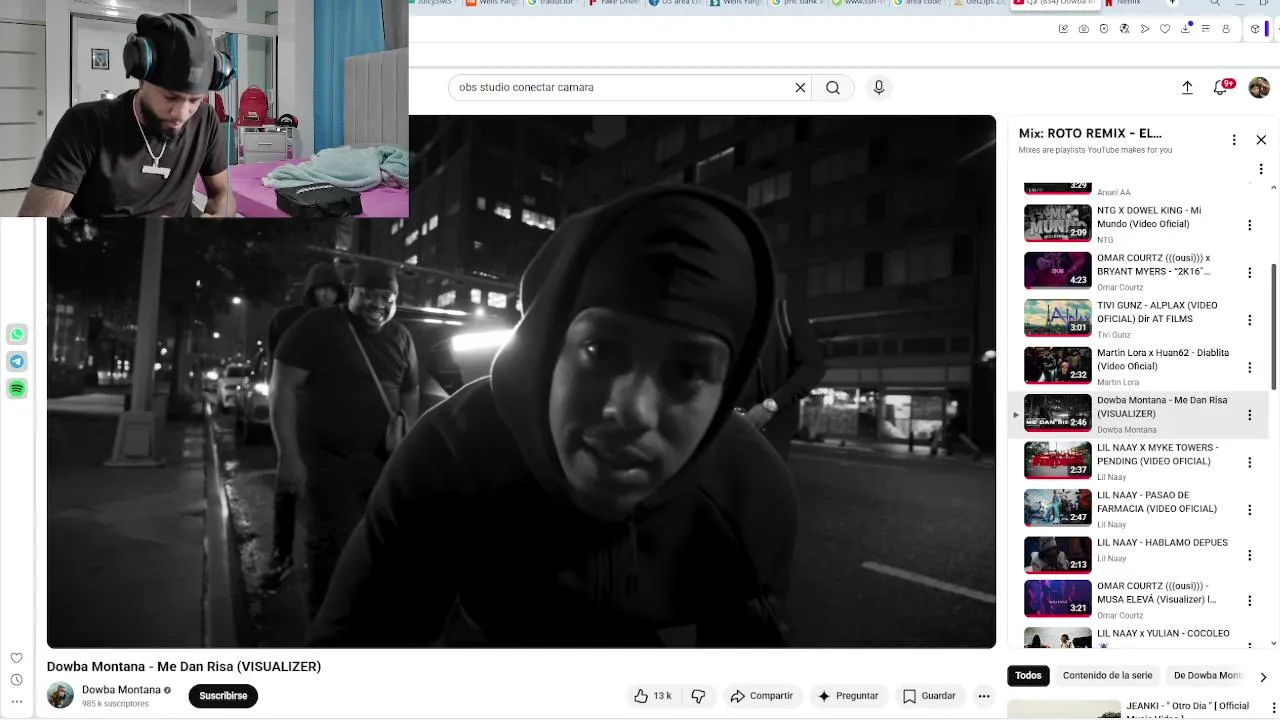Screen dimensions: 1280x720
Task: Start voice search with microphone icon
Action: 879,88
